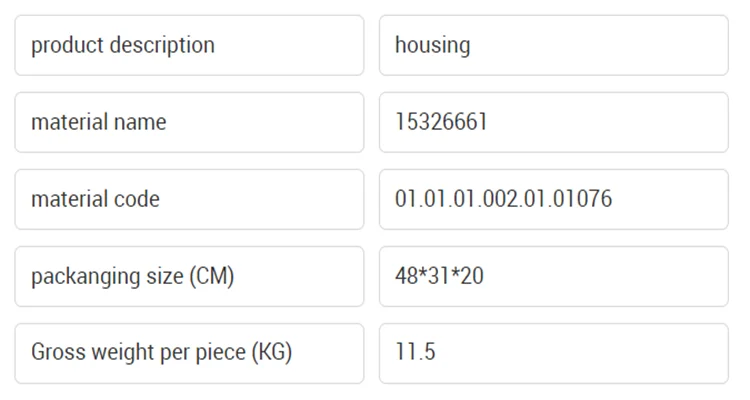Viewport: 750px width, 400px height.
Task: Select the field containing housing
Action: 553,45
